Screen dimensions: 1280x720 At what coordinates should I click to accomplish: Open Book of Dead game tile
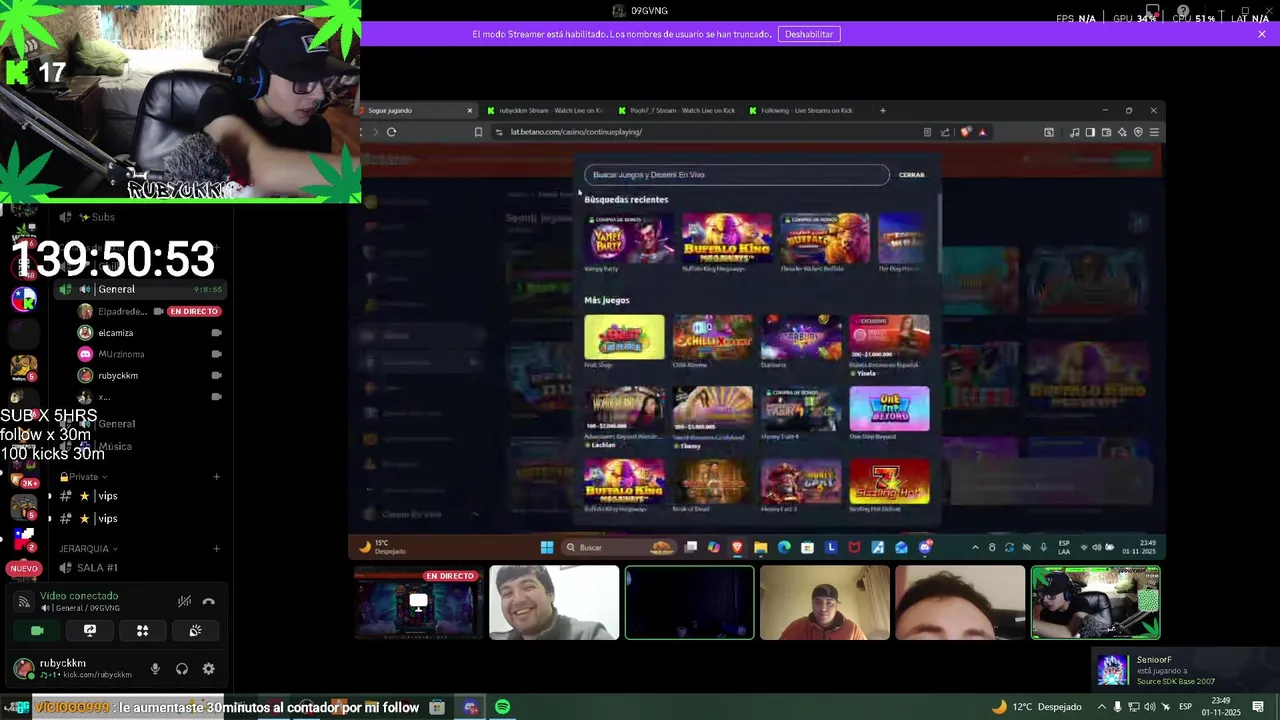point(713,481)
